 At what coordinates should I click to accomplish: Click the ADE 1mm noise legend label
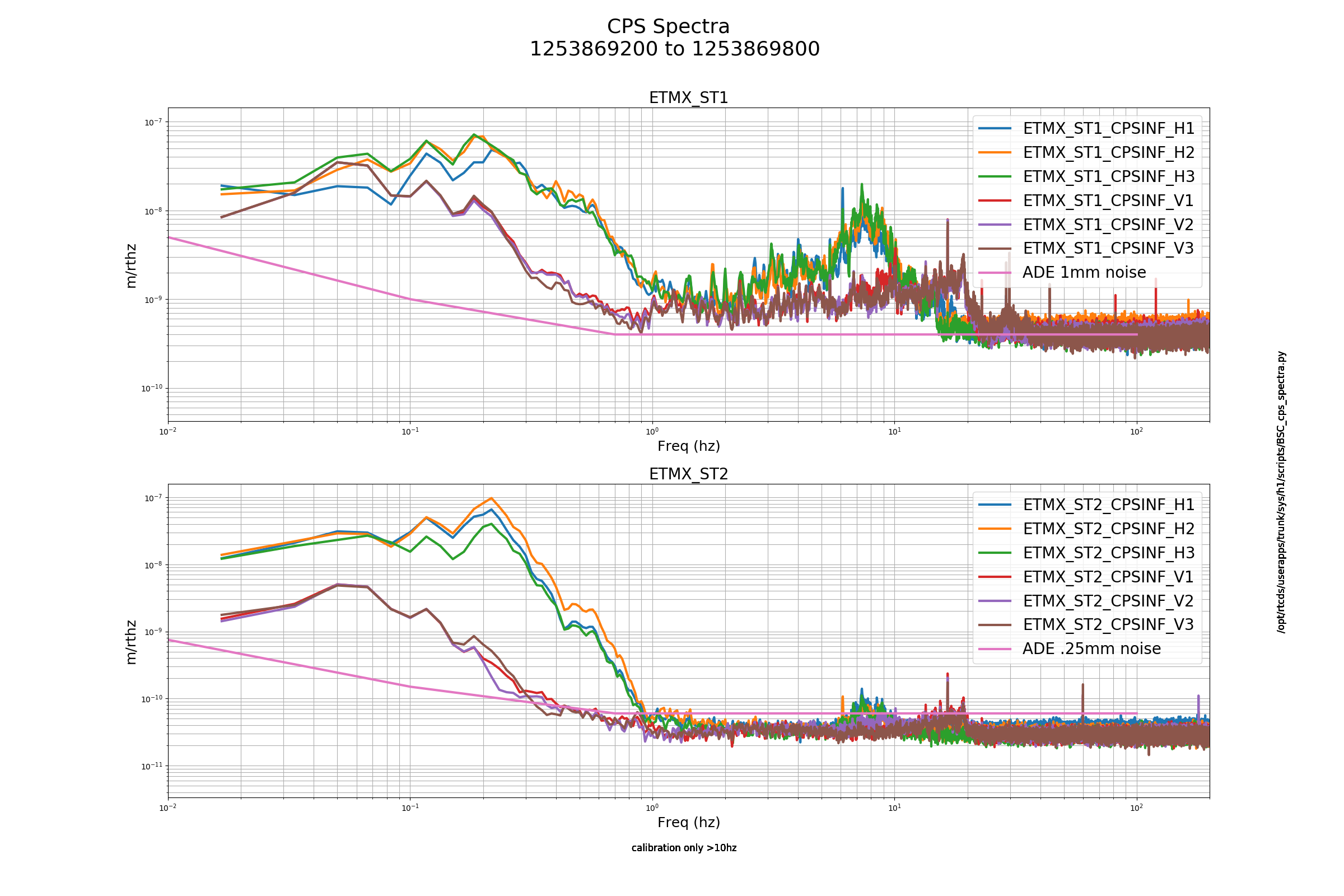[1084, 273]
